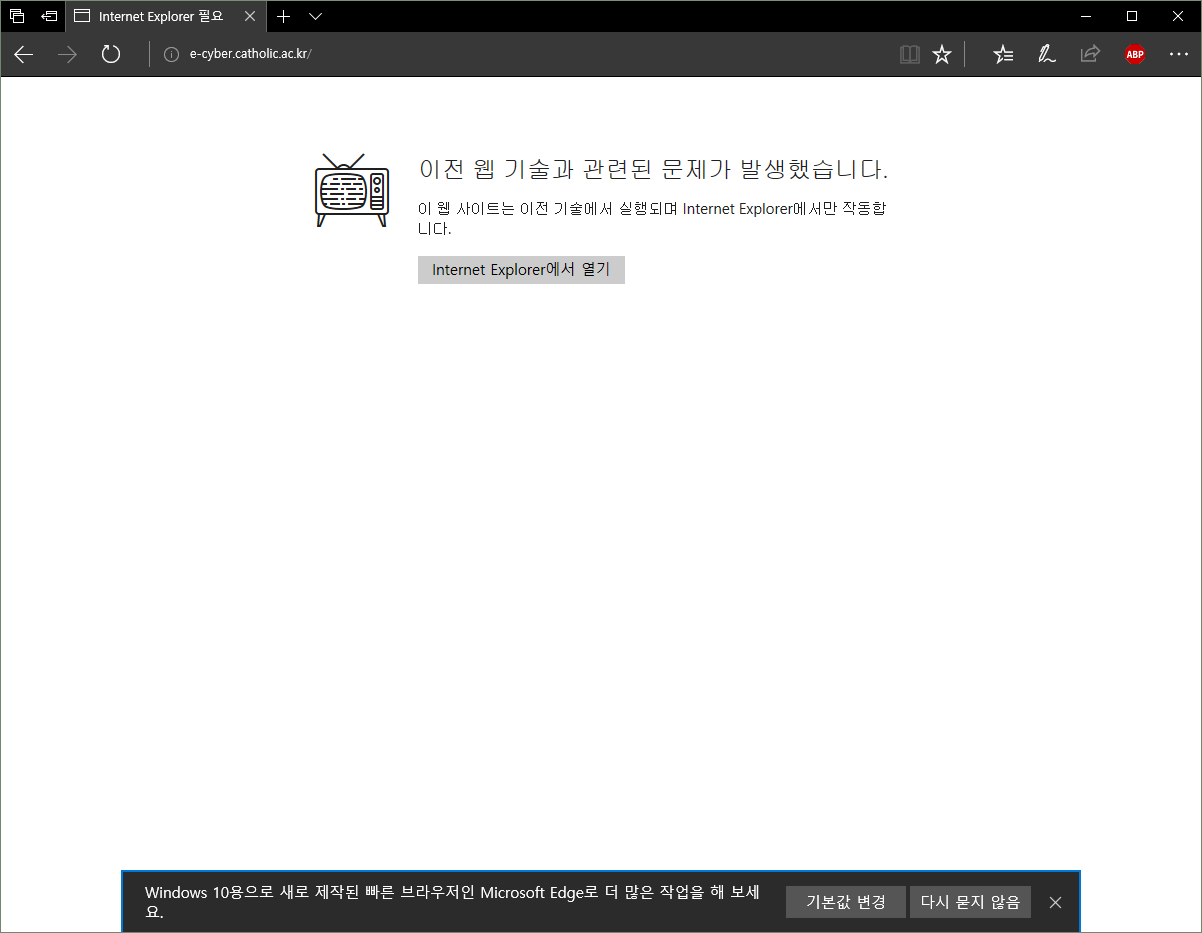Click the address bar URL e-cyber.catholic.ac.kr
1202x933 pixels.
click(x=251, y=54)
